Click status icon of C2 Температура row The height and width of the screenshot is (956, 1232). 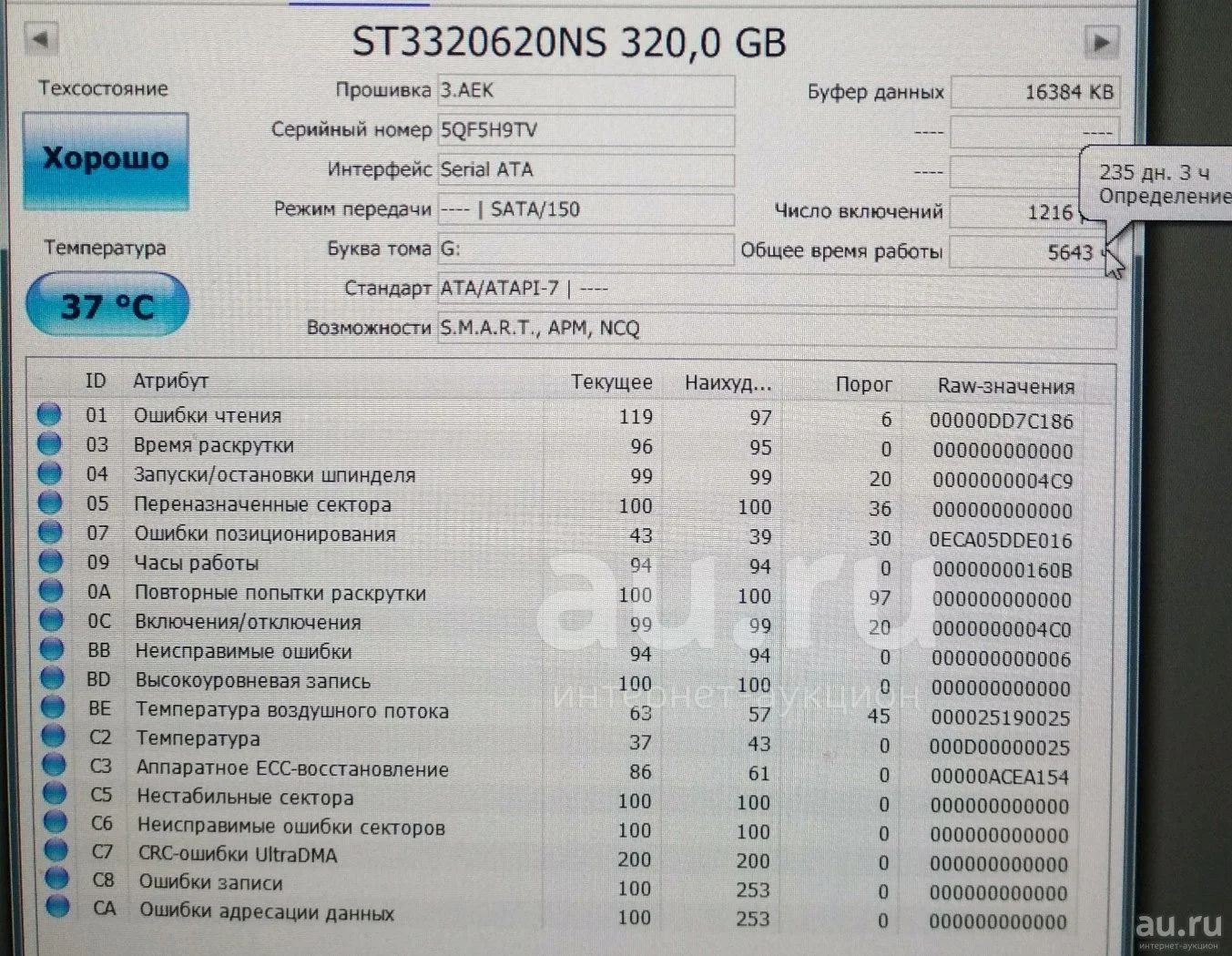54,737
